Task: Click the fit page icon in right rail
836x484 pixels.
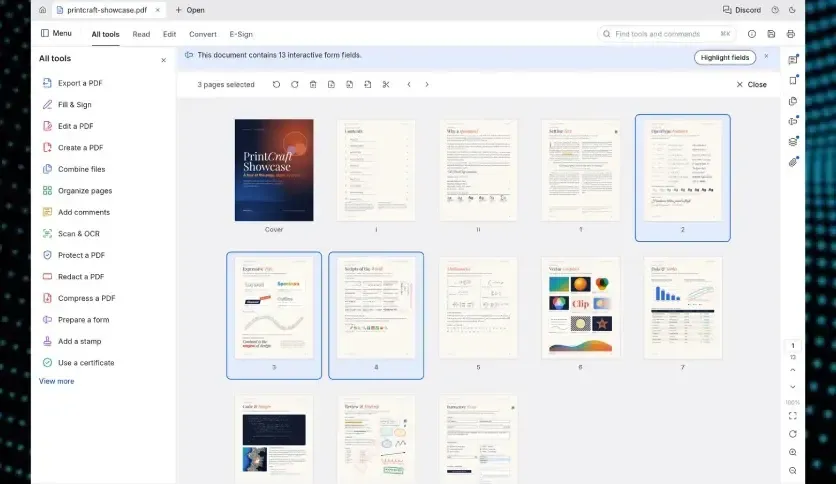Action: coord(793,416)
